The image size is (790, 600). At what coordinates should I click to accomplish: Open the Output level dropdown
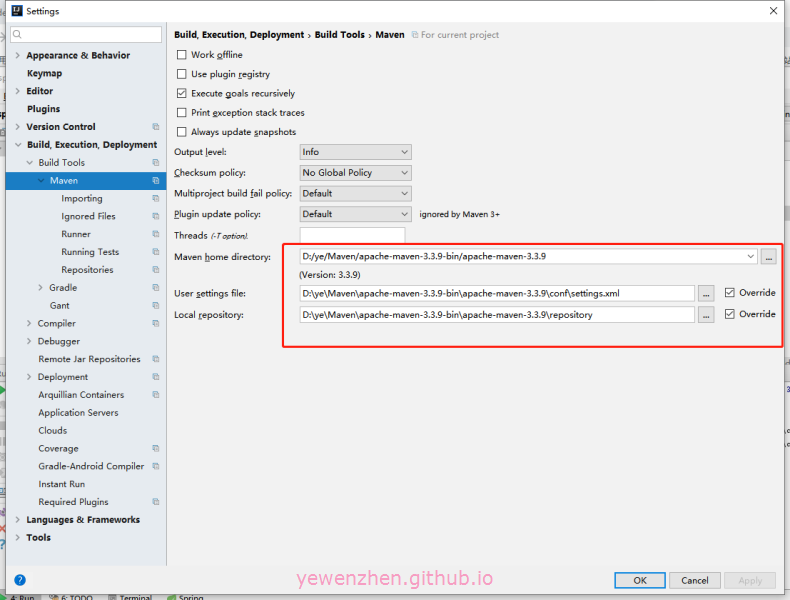[355, 152]
